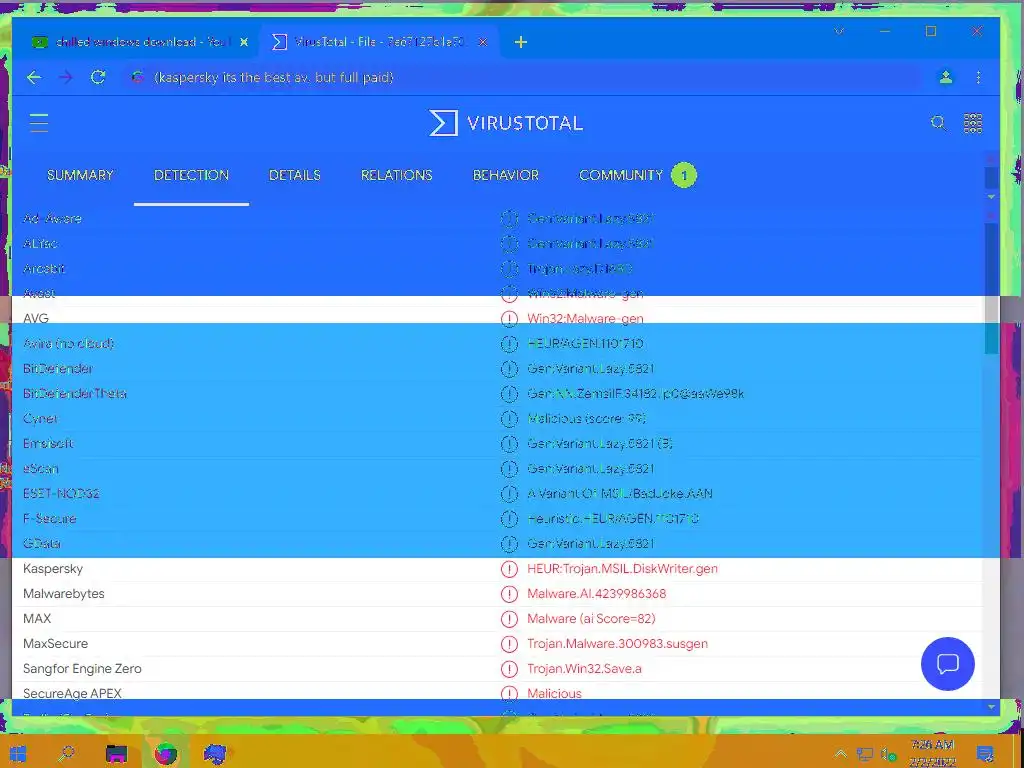Select 'Trojan.Win32.Save.a' result
This screenshot has width=1024, height=768.
coord(584,669)
